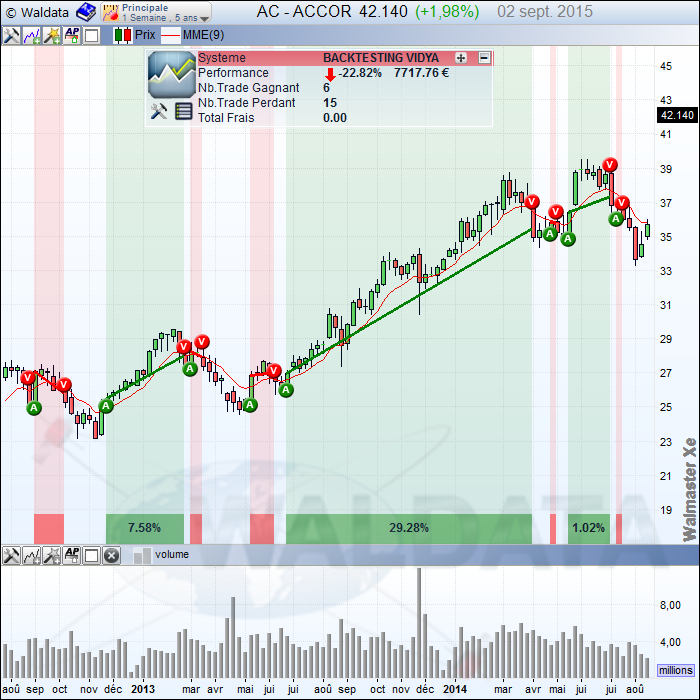Click the MME(9) red line legend
This screenshot has height=700, width=700.
193,35
